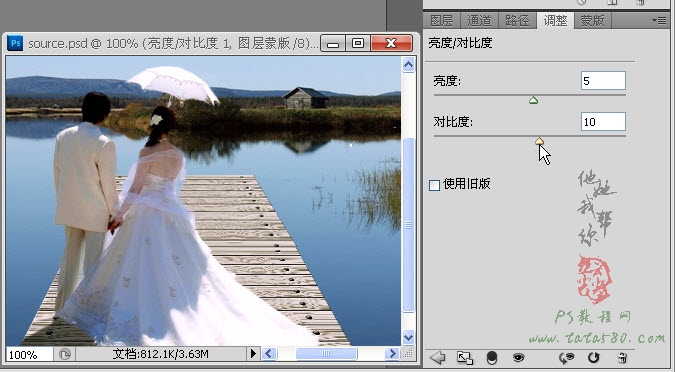Click the status bar preview icon beside the zoom field
The width and height of the screenshot is (675, 372).
(65, 354)
